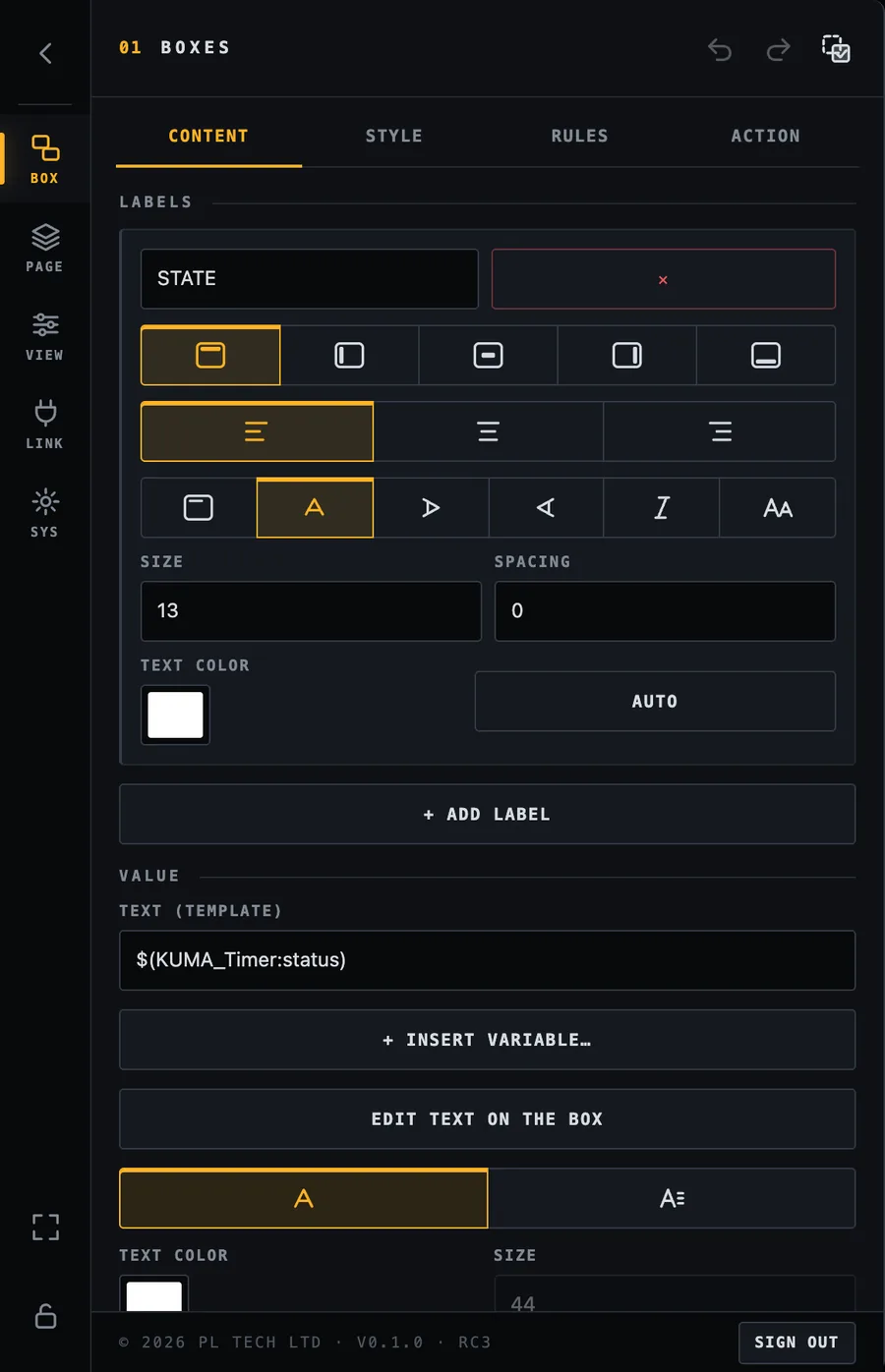Click Edit Text on the Box

point(488,1118)
